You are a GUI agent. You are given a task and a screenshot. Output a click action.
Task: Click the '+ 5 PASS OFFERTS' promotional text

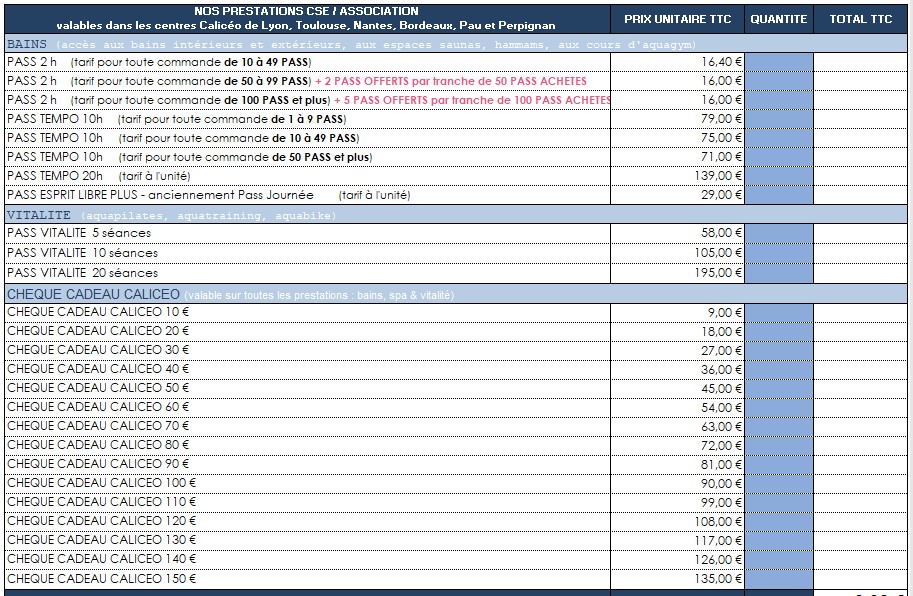tap(472, 100)
